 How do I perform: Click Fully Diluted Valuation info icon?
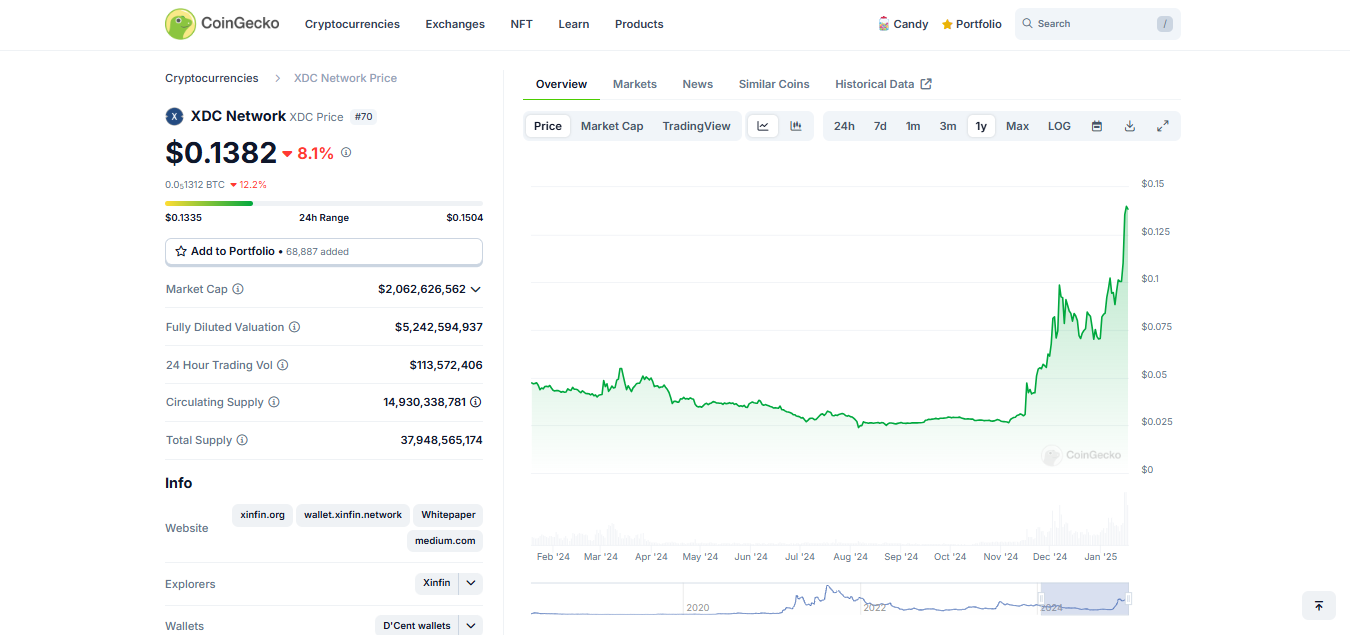[294, 327]
